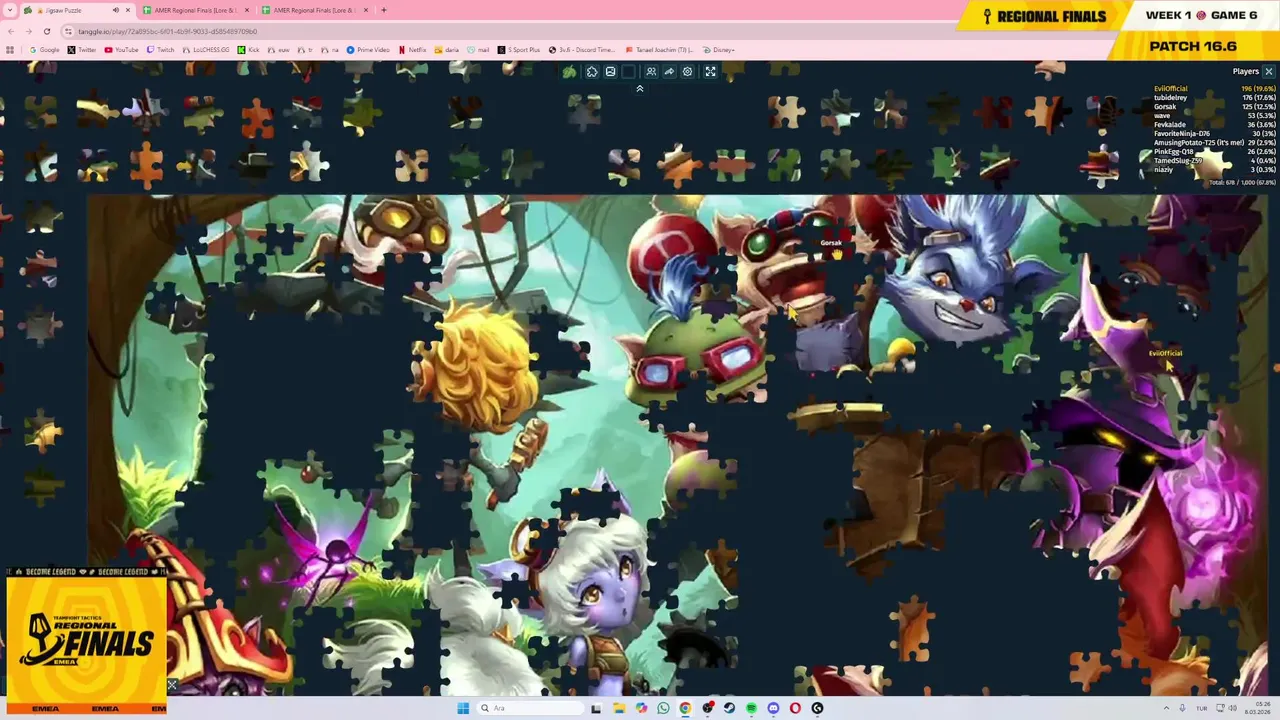Open the Prime Video bookmark
This screenshot has height=720, width=1280.
click(368, 50)
